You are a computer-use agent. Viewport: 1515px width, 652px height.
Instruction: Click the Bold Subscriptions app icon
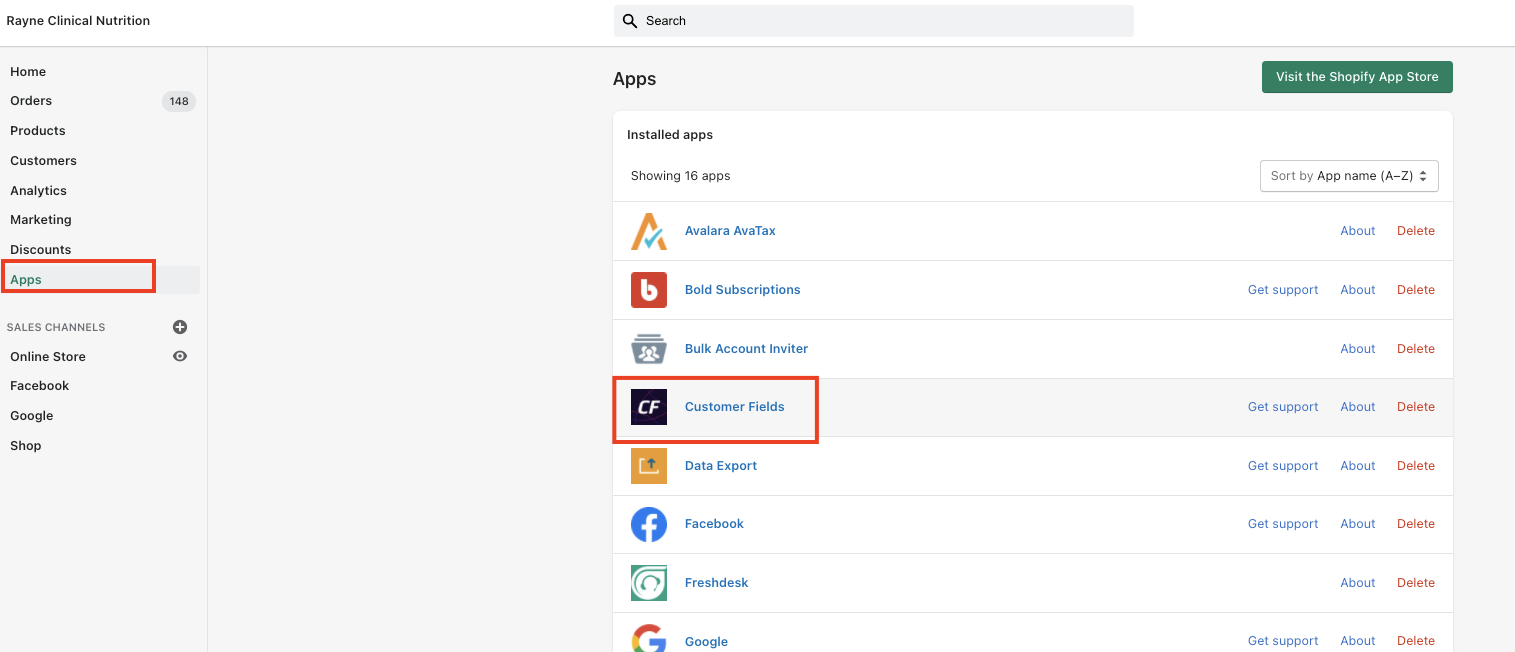(649, 290)
